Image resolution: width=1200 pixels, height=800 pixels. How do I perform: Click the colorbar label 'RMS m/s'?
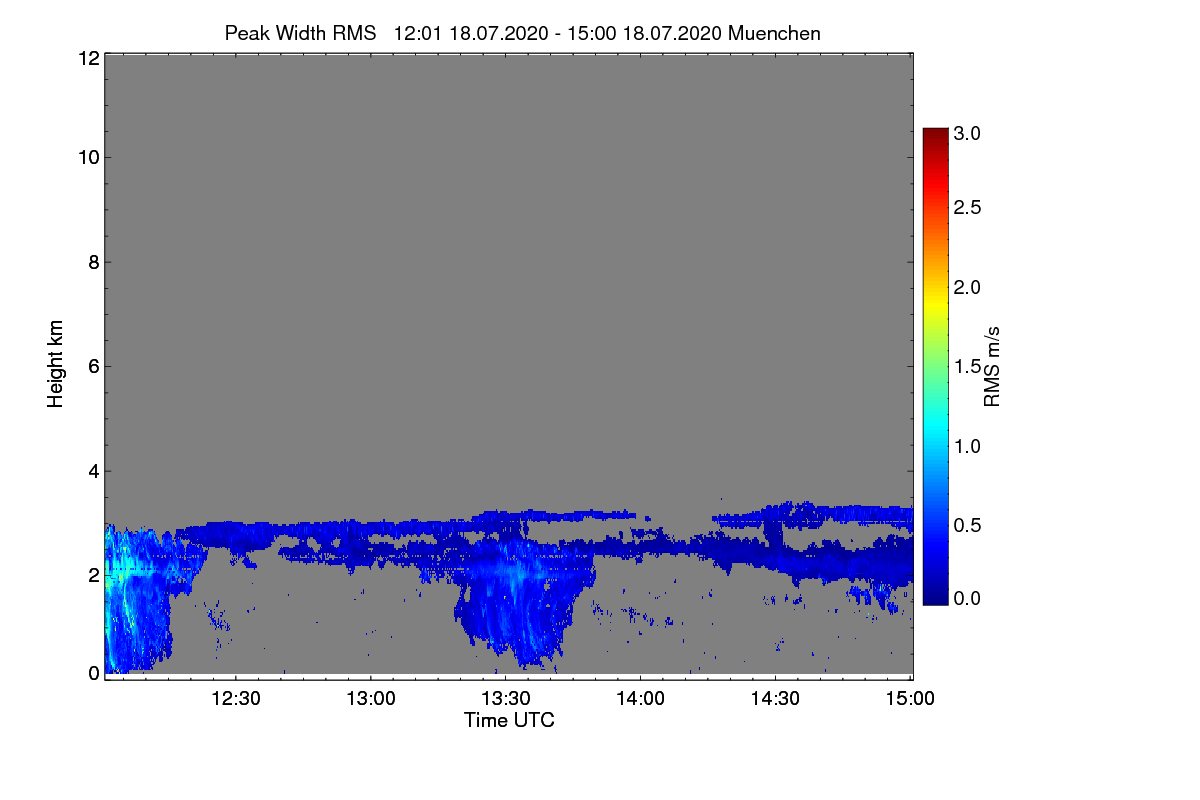click(x=992, y=367)
